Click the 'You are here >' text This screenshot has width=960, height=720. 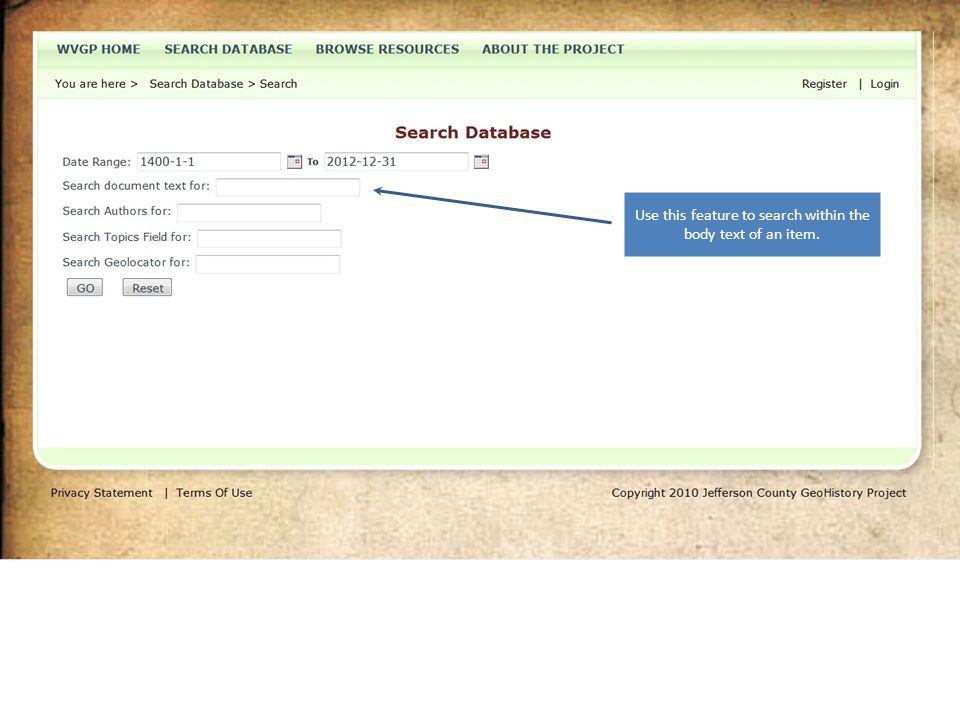pyautogui.click(x=96, y=84)
